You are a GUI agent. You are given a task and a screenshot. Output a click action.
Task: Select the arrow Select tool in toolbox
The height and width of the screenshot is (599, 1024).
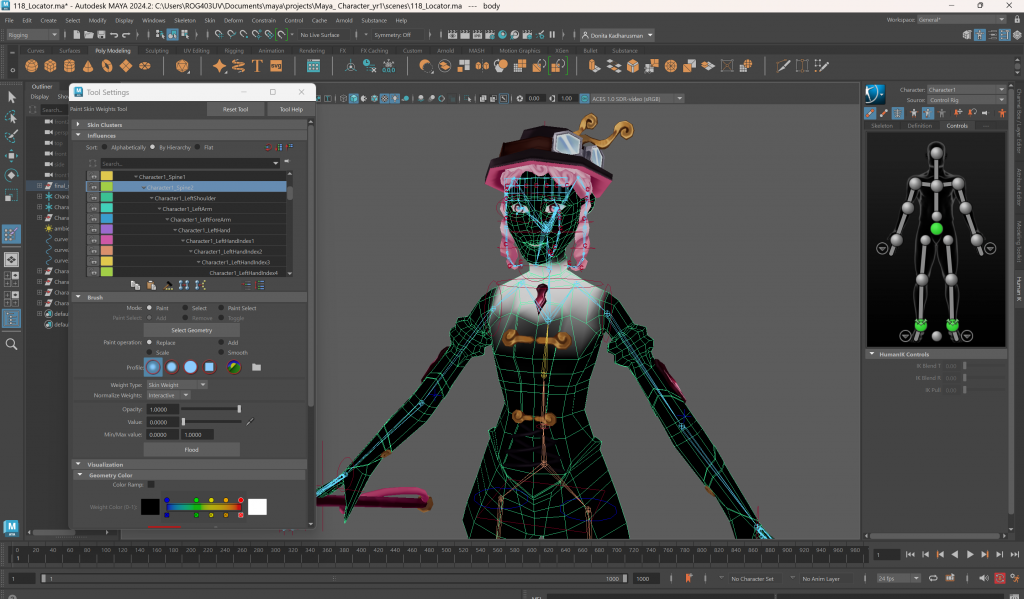pyautogui.click(x=11, y=97)
